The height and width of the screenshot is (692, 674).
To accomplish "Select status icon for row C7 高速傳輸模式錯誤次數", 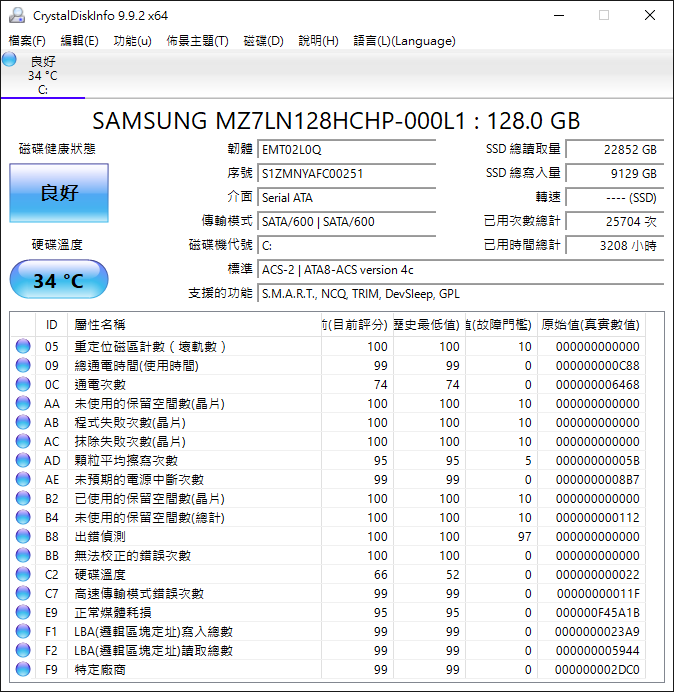I will tap(23, 593).
